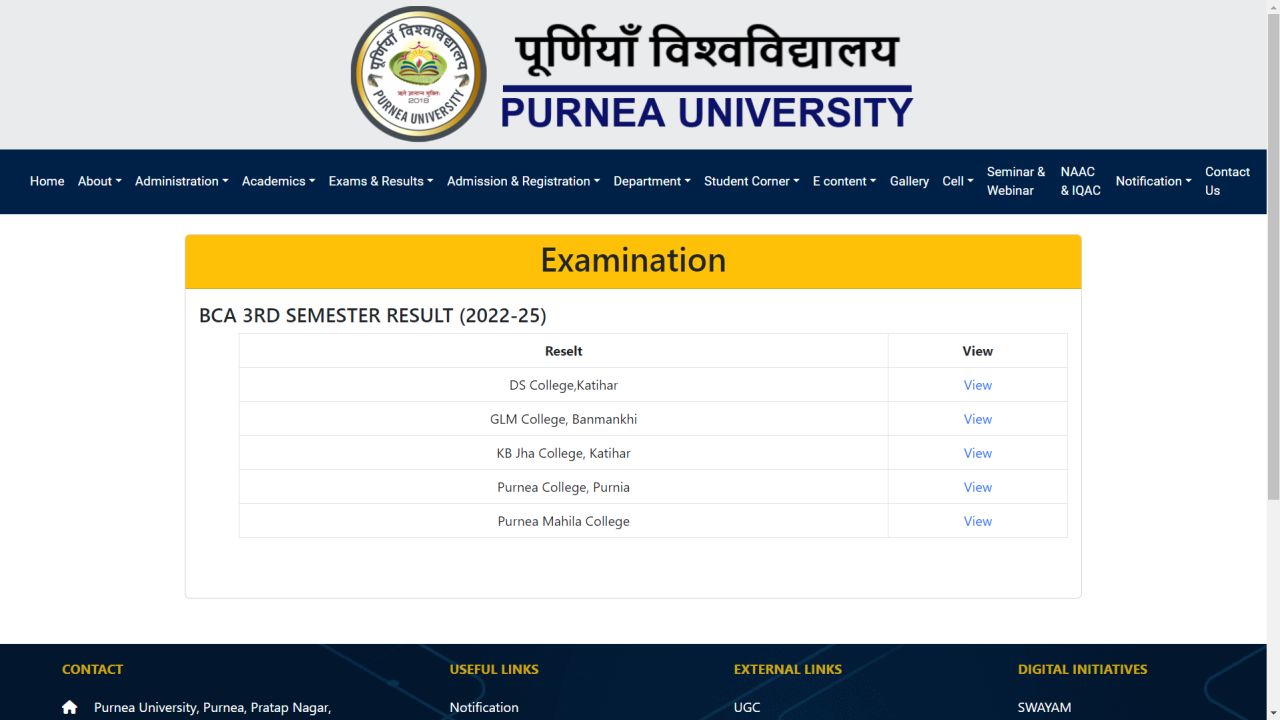The width and height of the screenshot is (1280, 720).
Task: View the GLM College, Banmankhi result
Action: (977, 419)
